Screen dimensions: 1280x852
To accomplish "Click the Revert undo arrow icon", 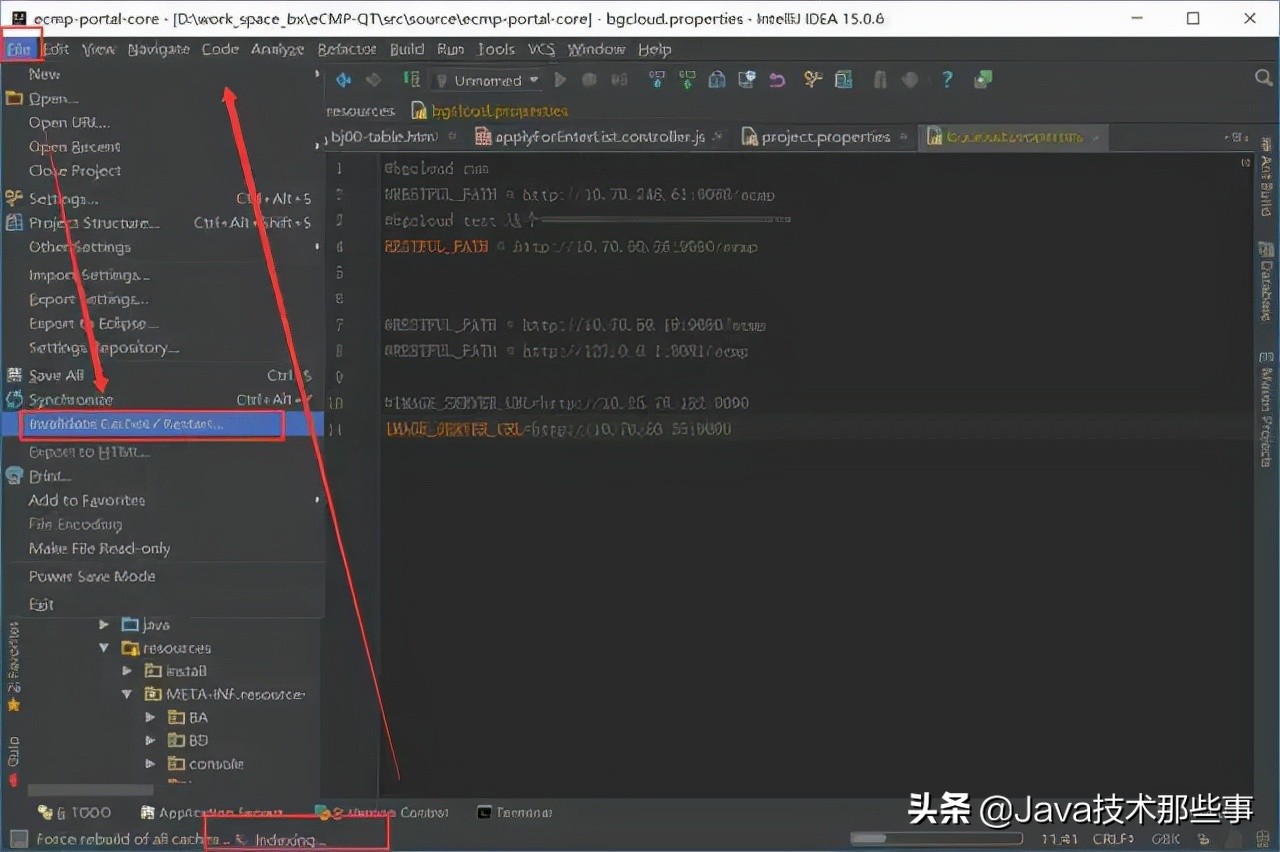I will pos(777,80).
